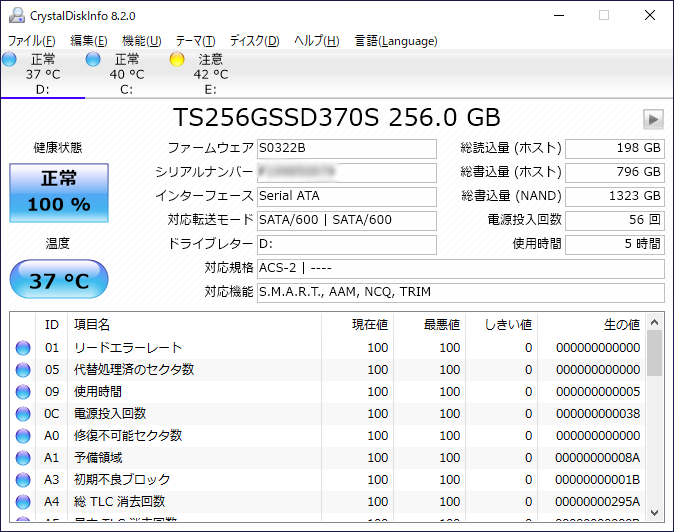Select the 修復不可能セクタ数 attribute name

(128, 436)
